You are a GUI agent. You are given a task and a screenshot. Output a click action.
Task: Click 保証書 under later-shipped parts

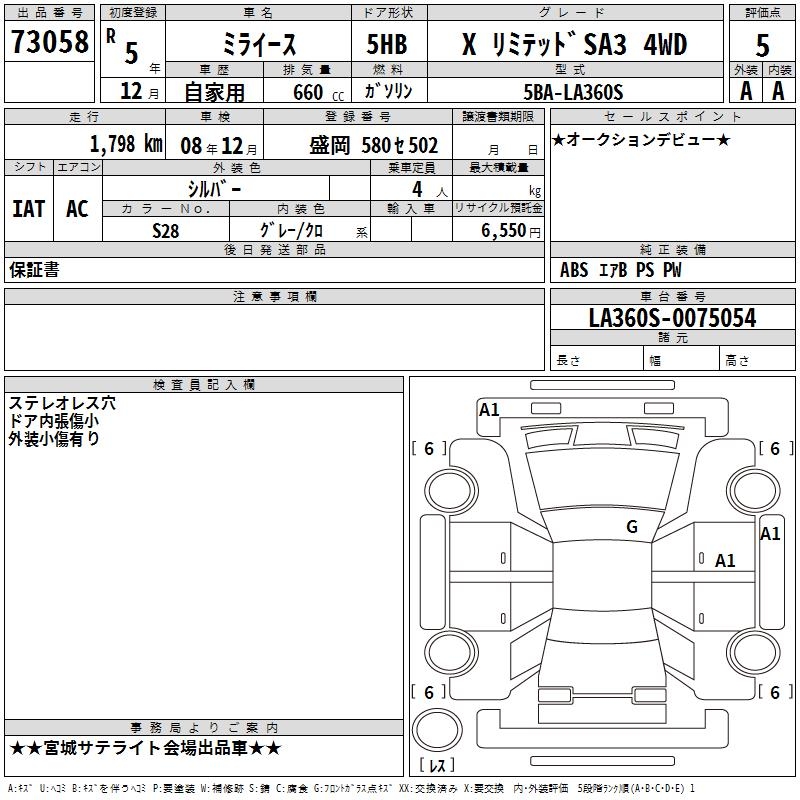(34, 270)
